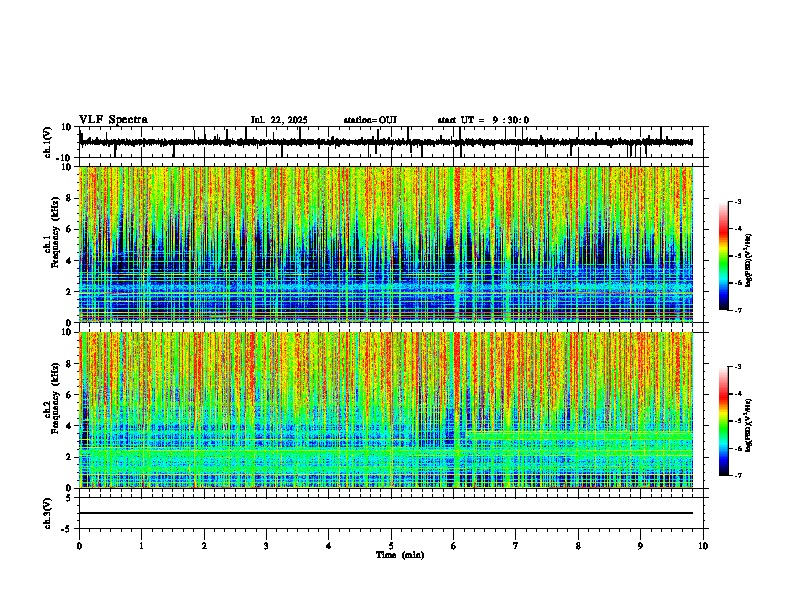The height and width of the screenshot is (612, 792).
Task: Click time axis tick label '3'
Action: (266, 545)
